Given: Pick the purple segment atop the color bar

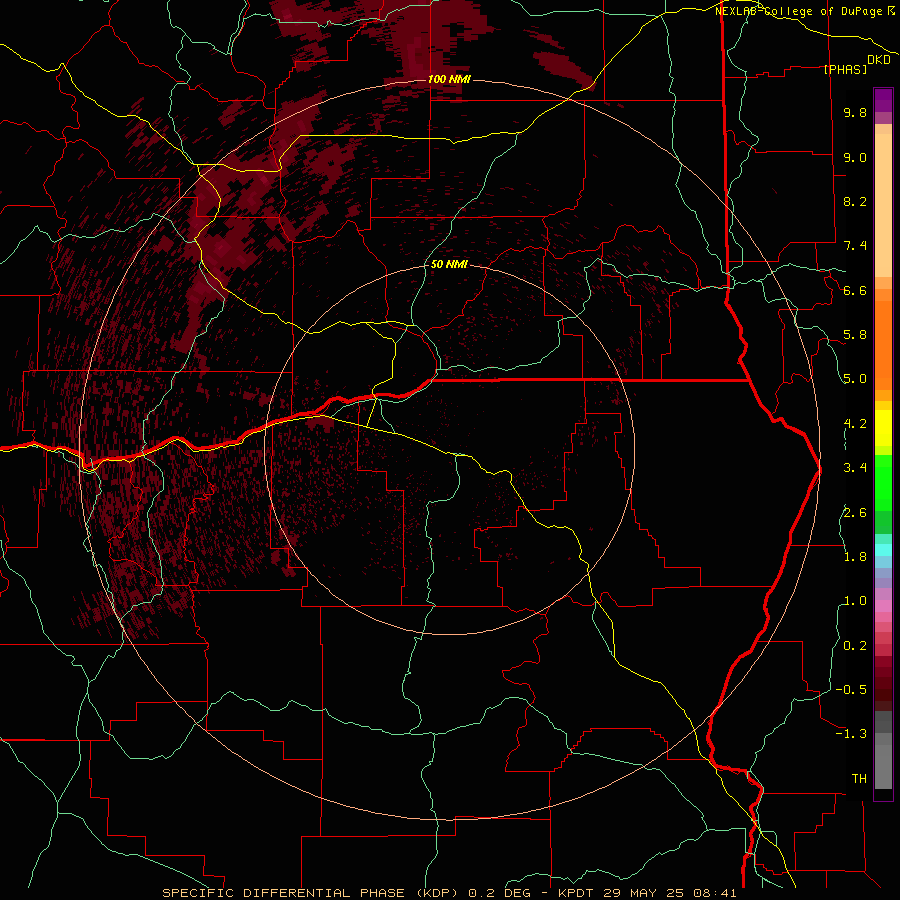Looking at the screenshot, I should [x=883, y=100].
